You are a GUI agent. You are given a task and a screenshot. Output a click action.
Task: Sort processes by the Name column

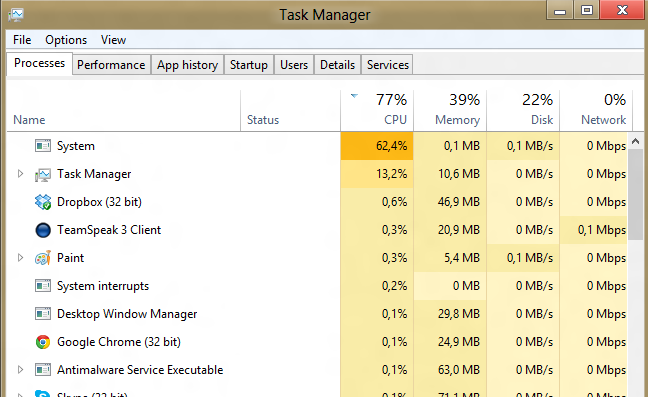[x=124, y=110]
